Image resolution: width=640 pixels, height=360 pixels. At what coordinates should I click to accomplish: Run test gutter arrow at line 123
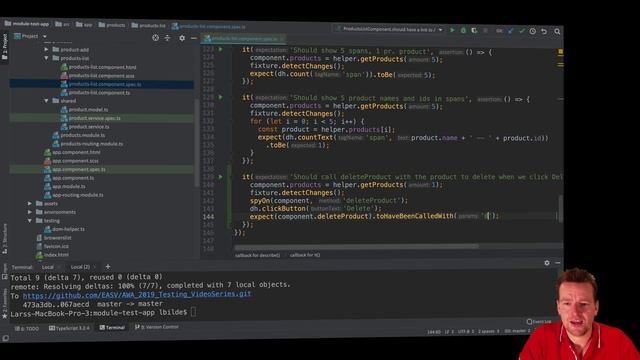220,49
